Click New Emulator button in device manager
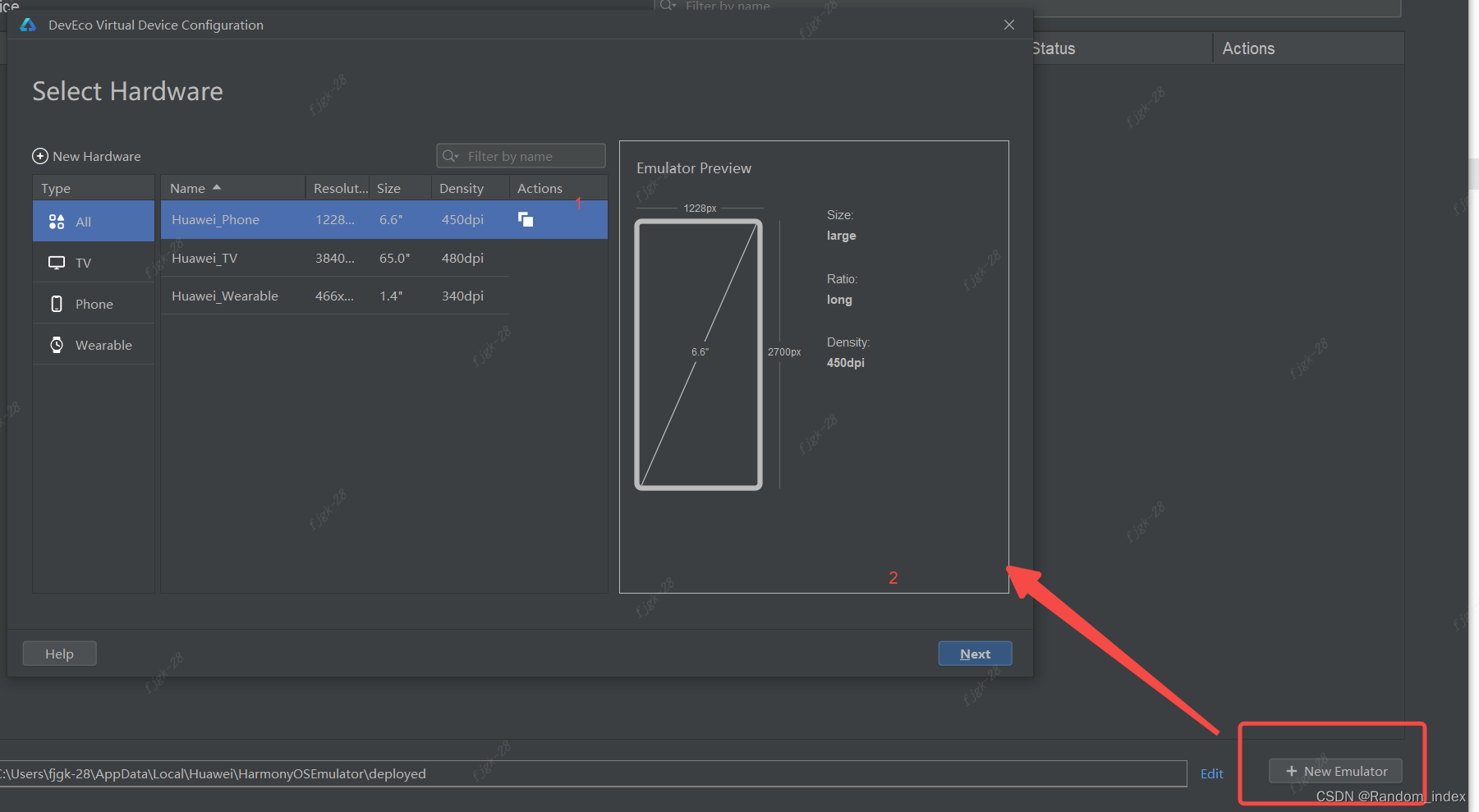The image size is (1479, 812). click(x=1335, y=771)
